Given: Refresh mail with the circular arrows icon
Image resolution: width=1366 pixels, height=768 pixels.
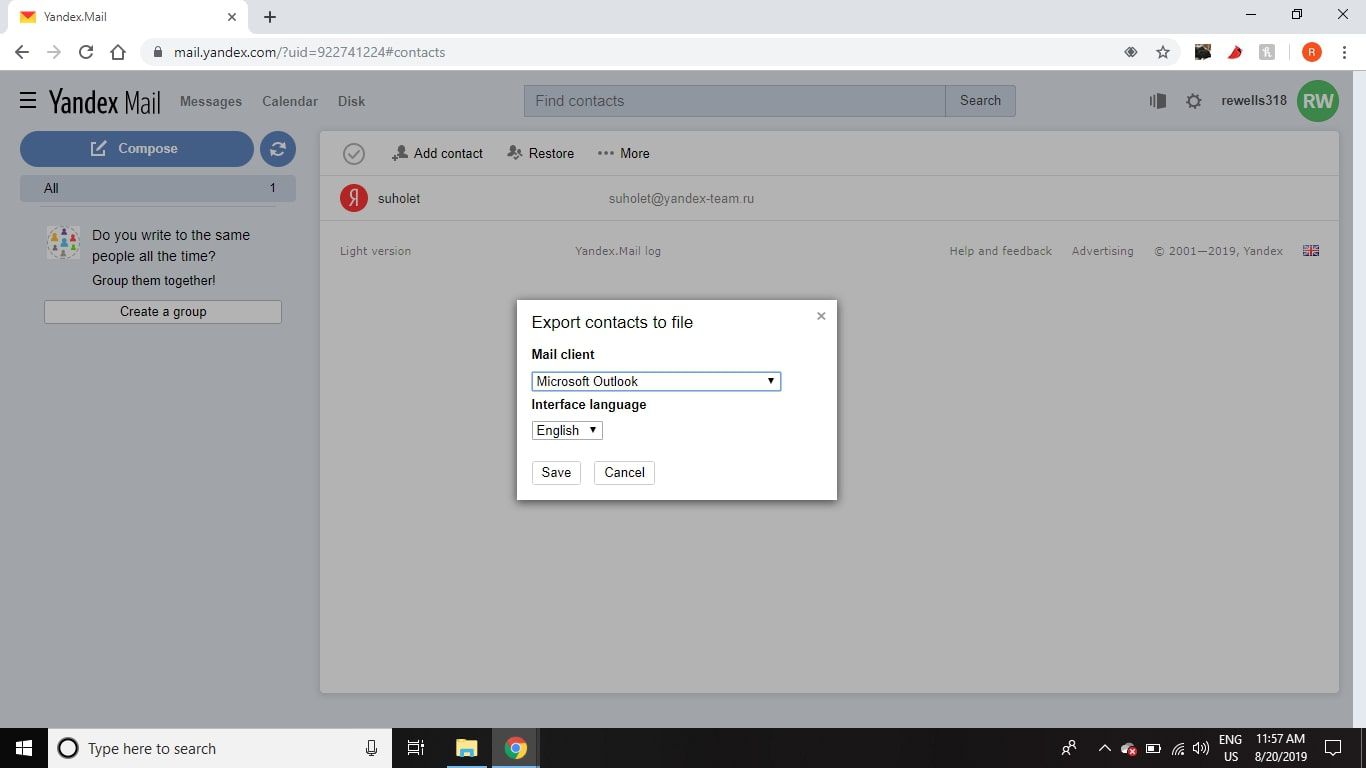Looking at the screenshot, I should pos(278,149).
